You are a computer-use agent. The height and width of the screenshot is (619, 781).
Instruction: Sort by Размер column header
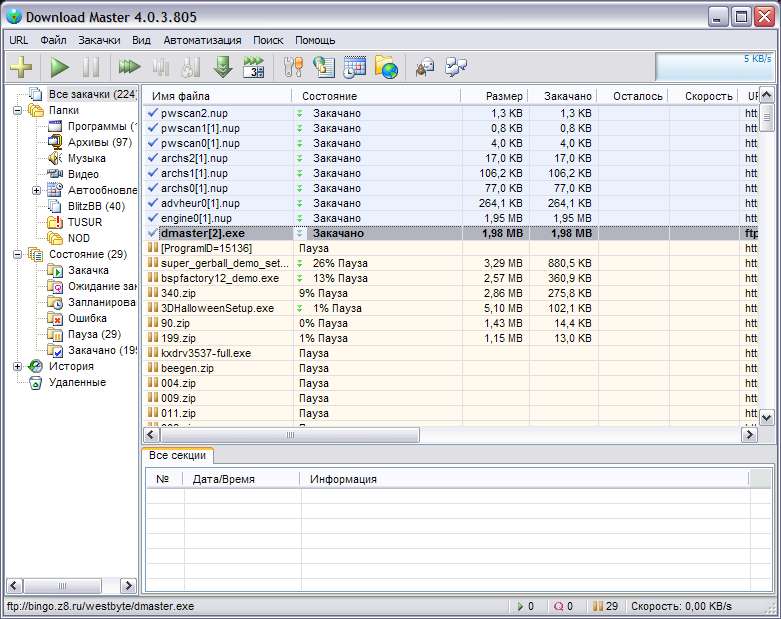click(x=495, y=96)
